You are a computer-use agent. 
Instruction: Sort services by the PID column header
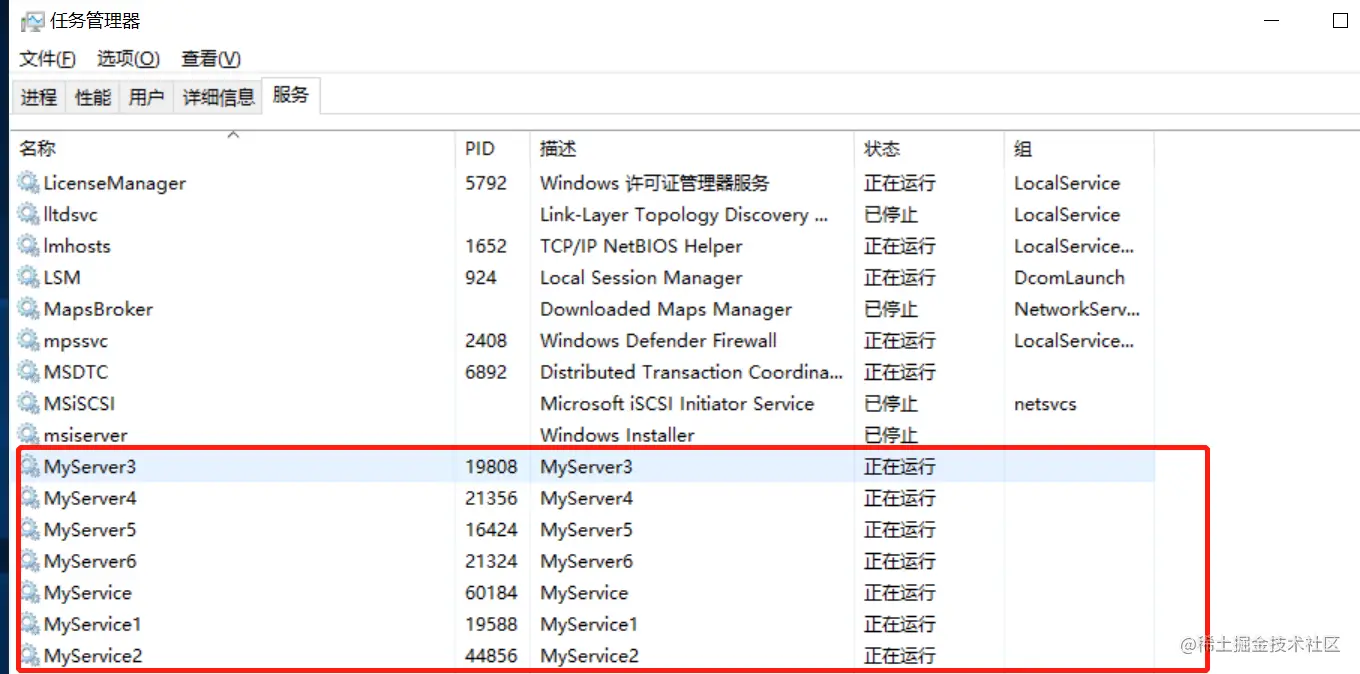point(494,148)
